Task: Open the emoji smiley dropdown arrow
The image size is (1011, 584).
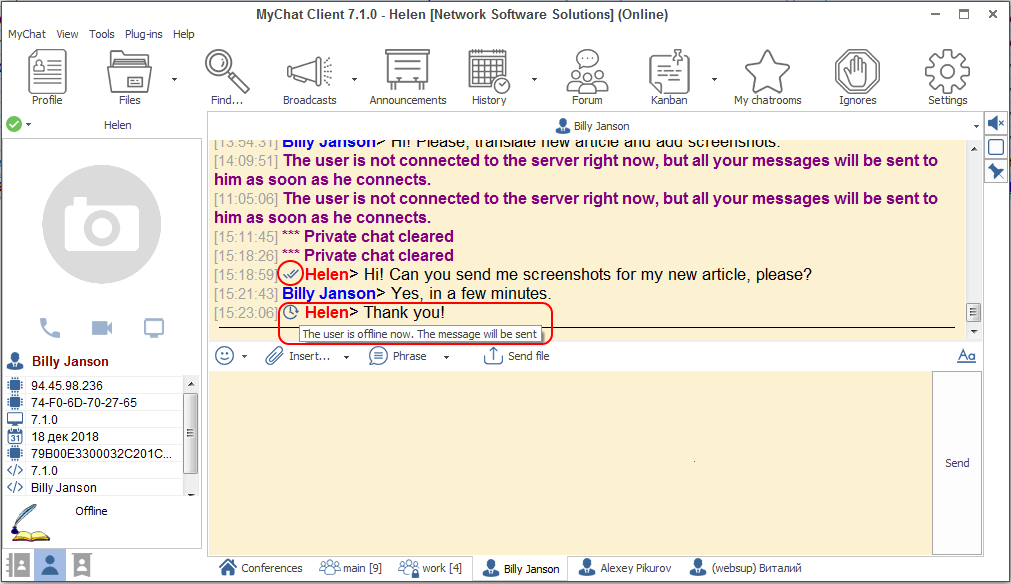Action: [245, 357]
